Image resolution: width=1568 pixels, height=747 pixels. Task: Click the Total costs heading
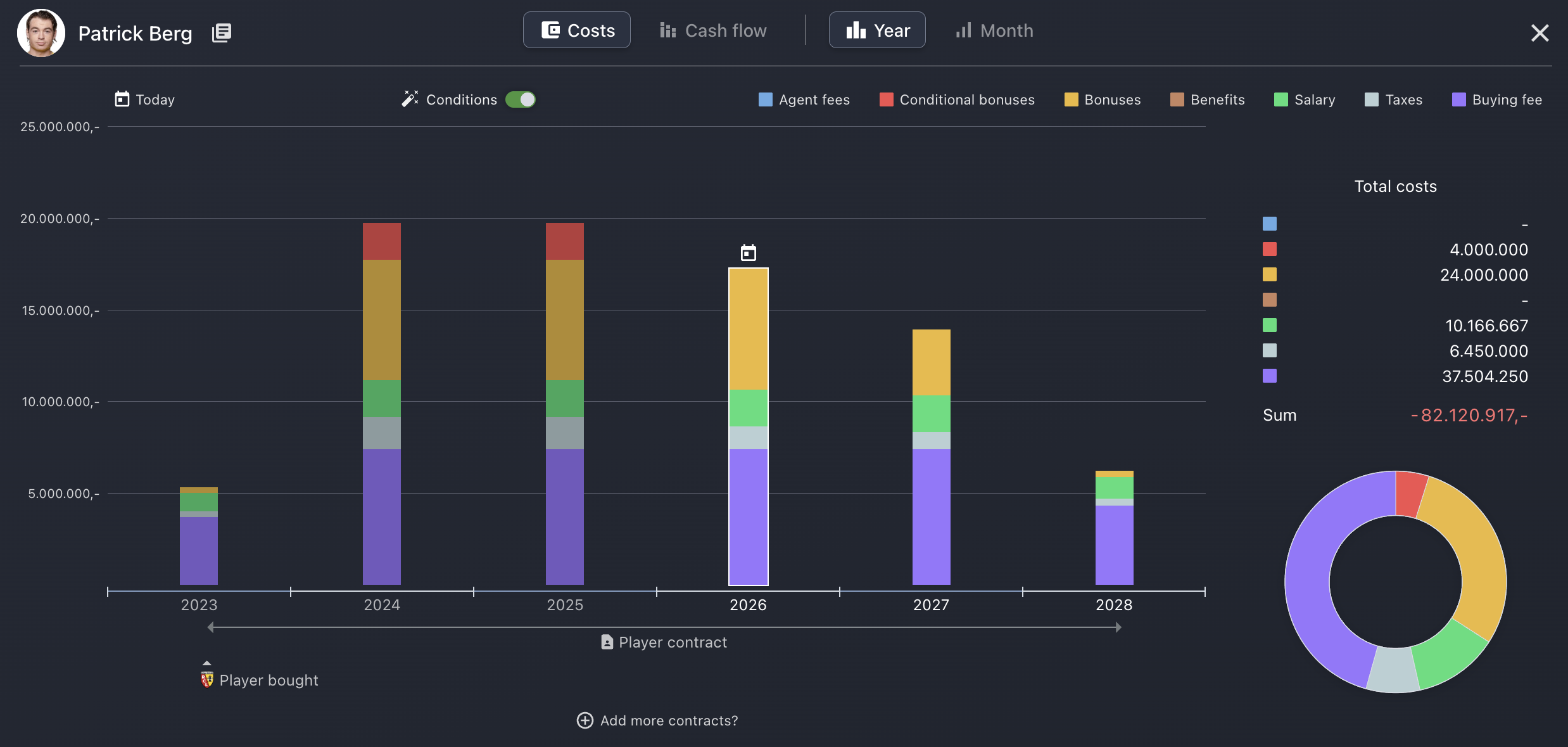[x=1396, y=186]
